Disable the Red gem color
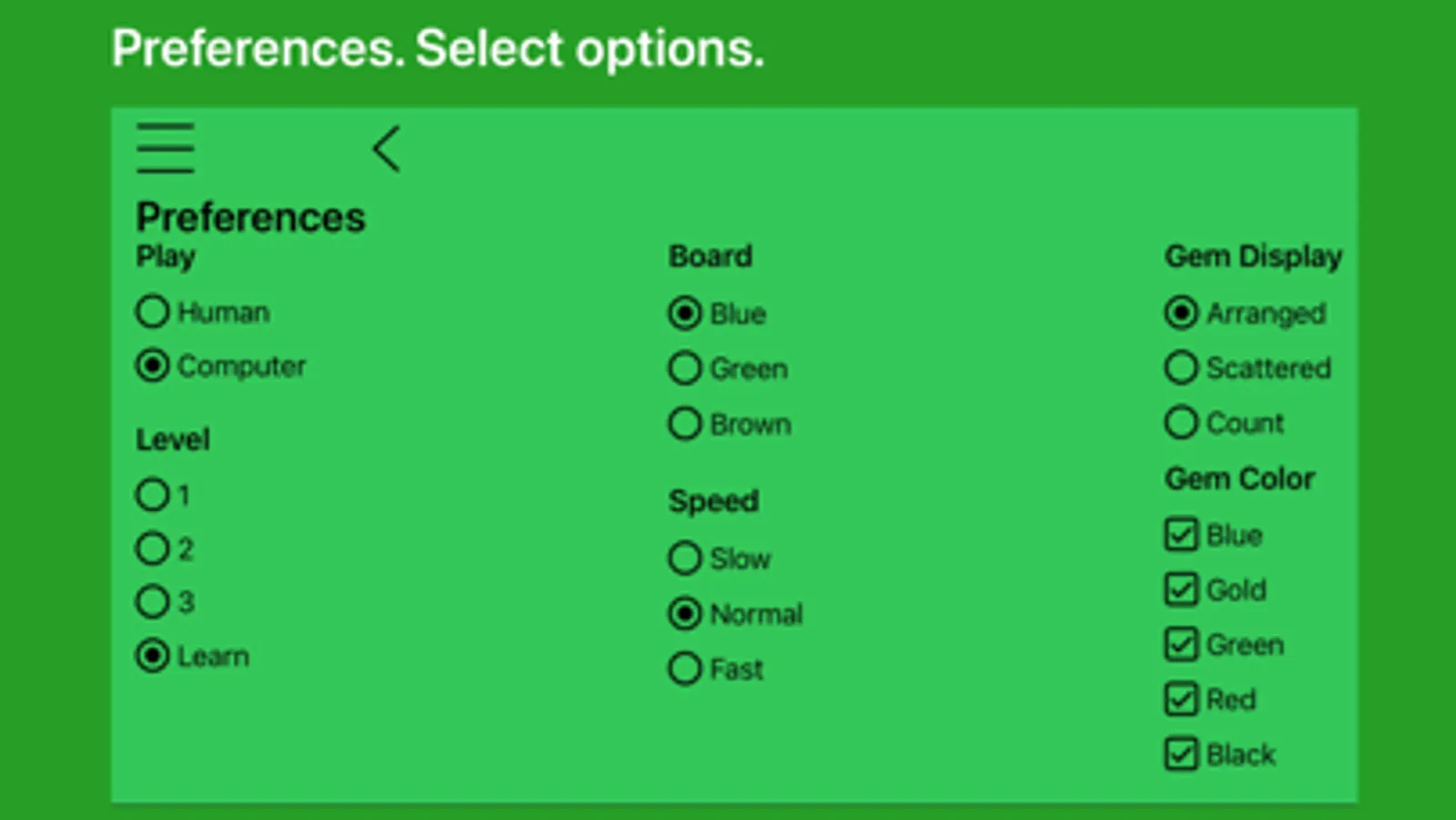 [x=1181, y=699]
